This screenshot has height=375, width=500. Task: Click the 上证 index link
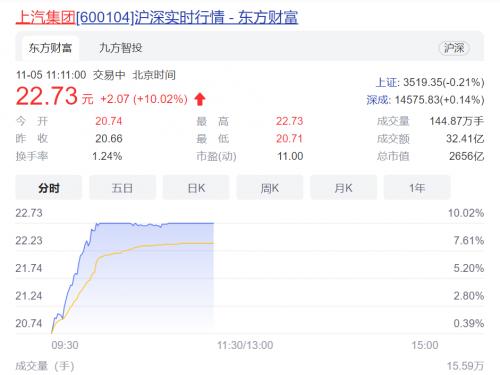(x=387, y=82)
